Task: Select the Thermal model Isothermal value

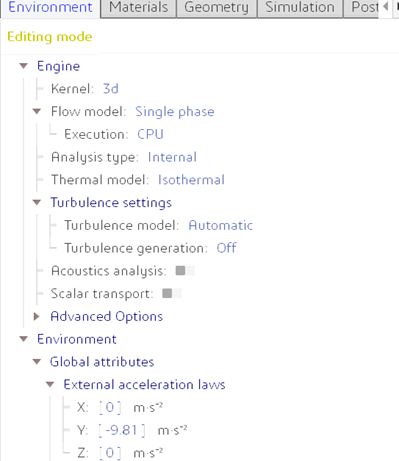Action: (191, 180)
